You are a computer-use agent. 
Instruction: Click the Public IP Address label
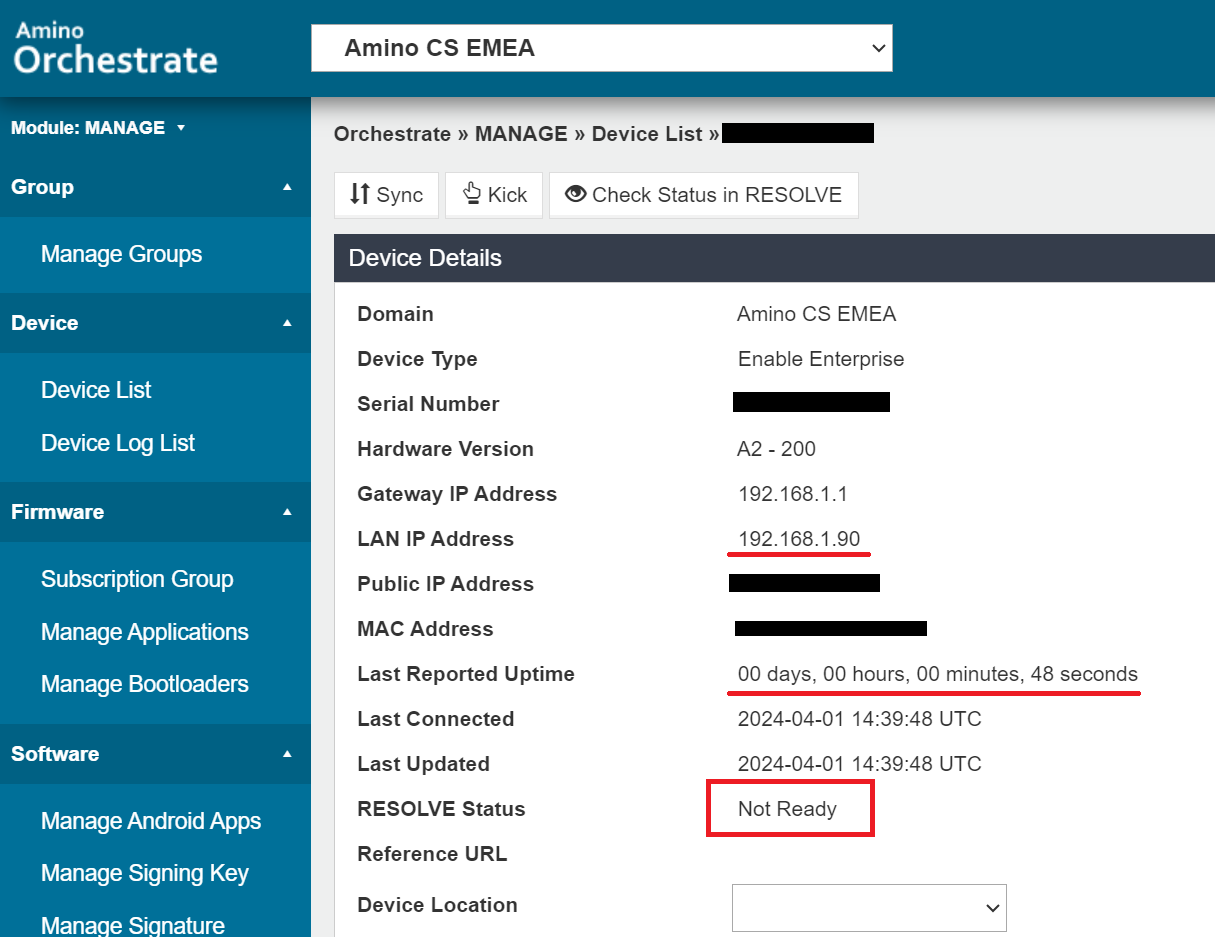click(445, 584)
